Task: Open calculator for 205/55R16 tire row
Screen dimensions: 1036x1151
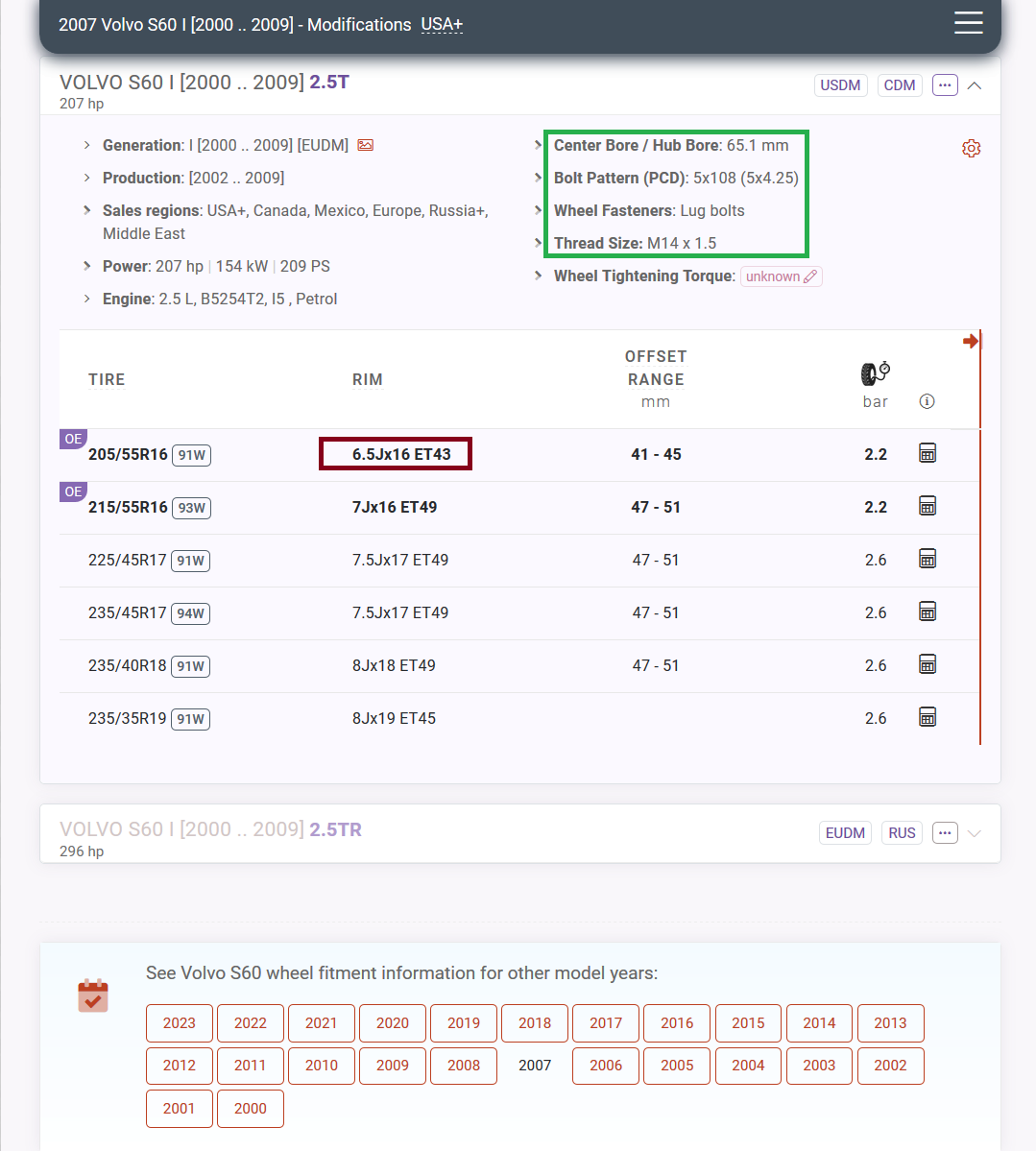Action: 927,453
